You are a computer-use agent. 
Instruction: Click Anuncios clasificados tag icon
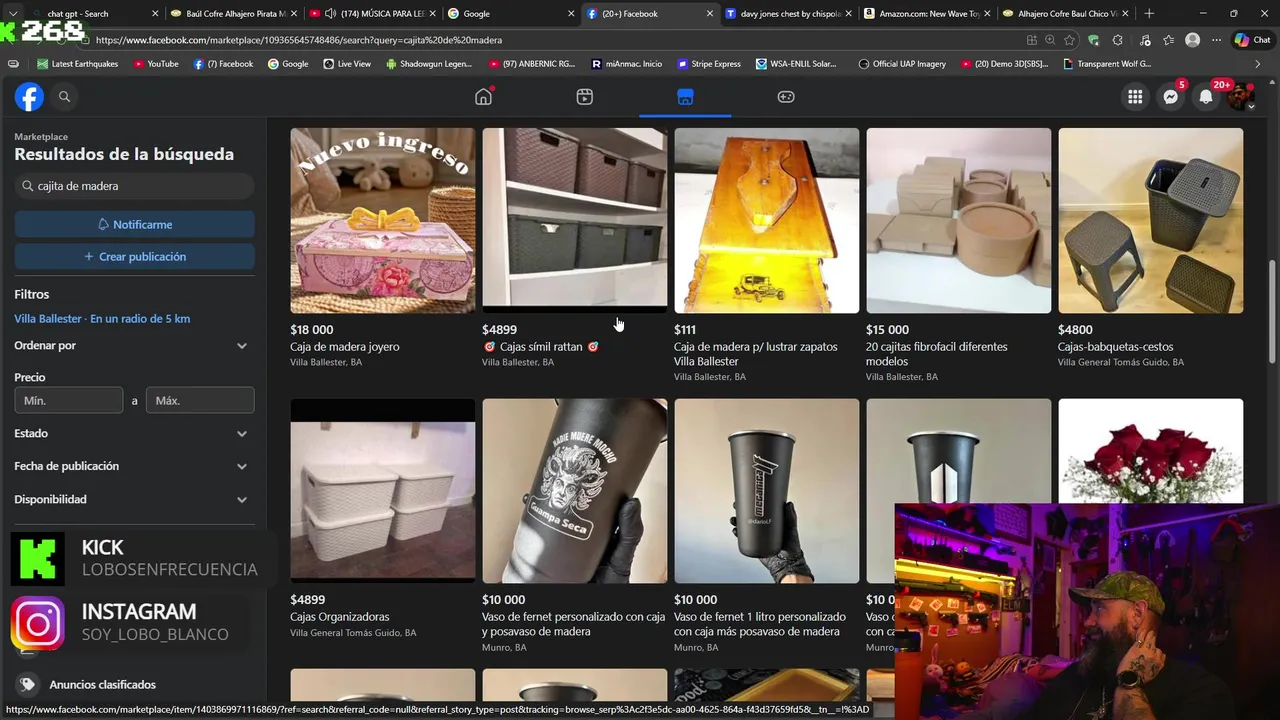point(28,685)
